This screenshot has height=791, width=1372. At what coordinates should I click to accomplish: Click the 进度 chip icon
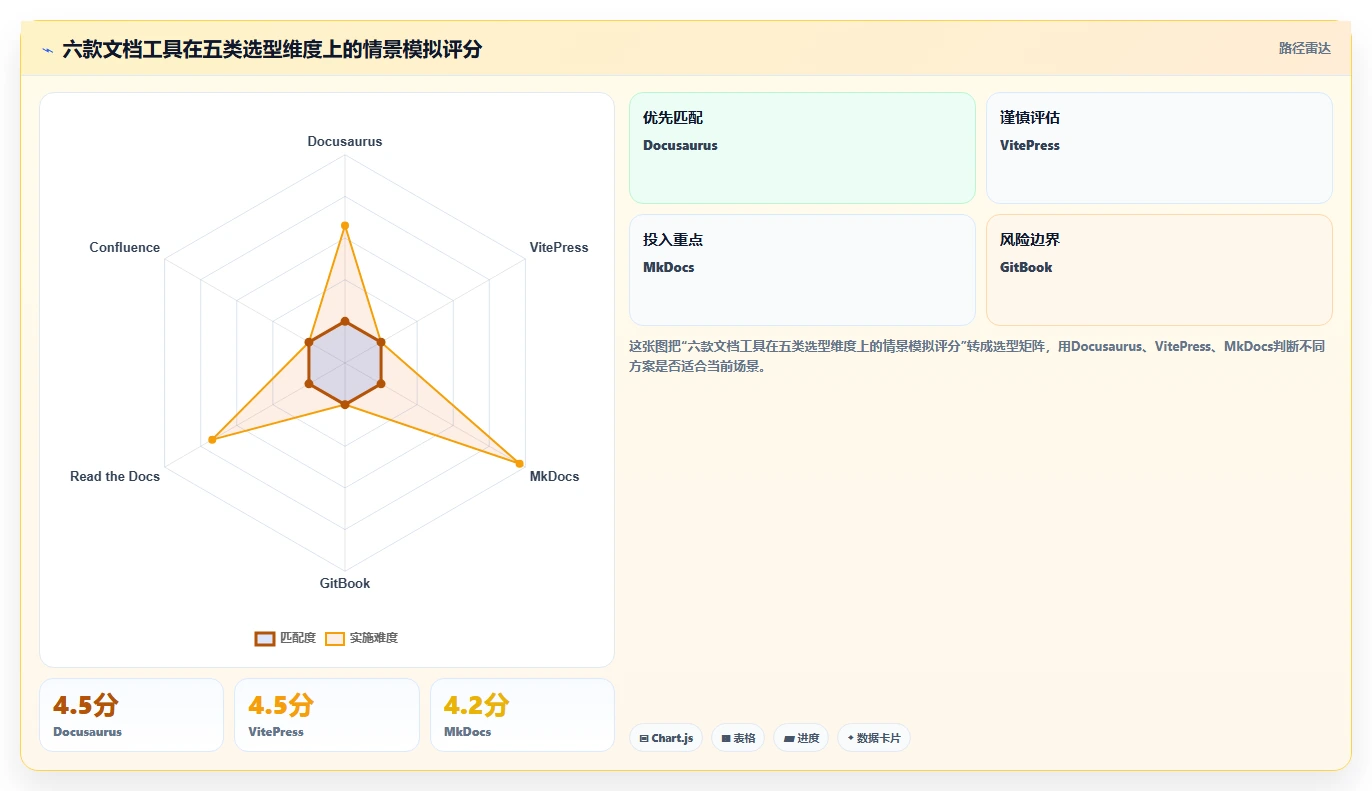[789, 739]
